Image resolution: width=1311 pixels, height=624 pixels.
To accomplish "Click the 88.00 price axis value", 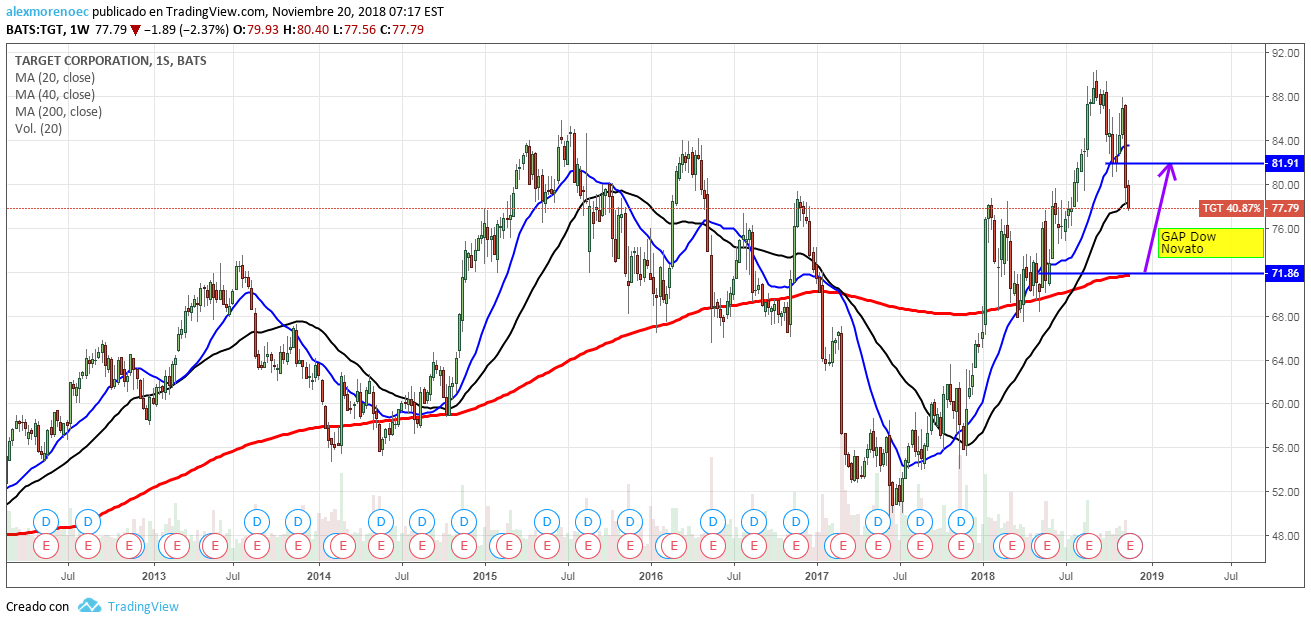I will pos(1284,97).
